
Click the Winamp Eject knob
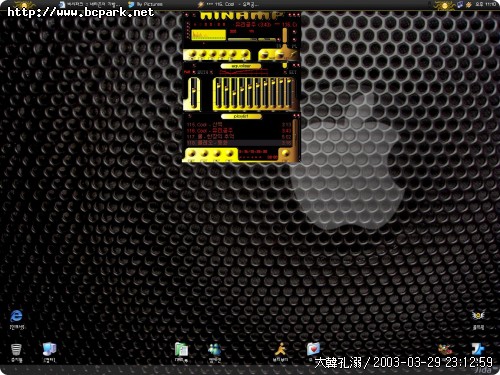tap(245, 54)
